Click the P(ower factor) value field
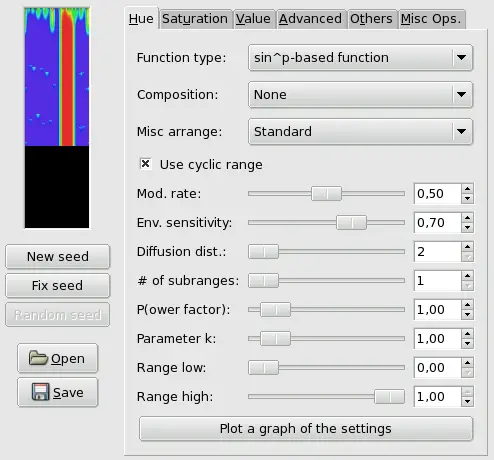The width and height of the screenshot is (494, 460). pos(438,310)
